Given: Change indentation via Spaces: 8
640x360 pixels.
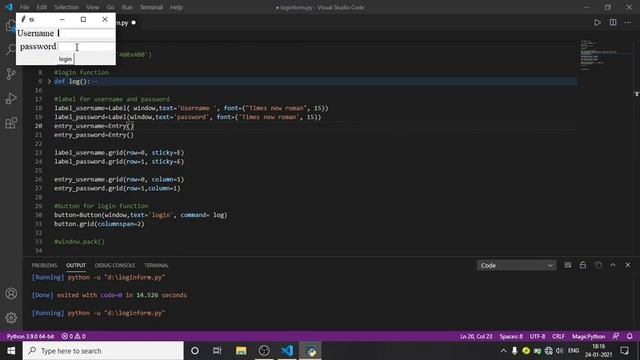Looking at the screenshot, I should point(511,336).
